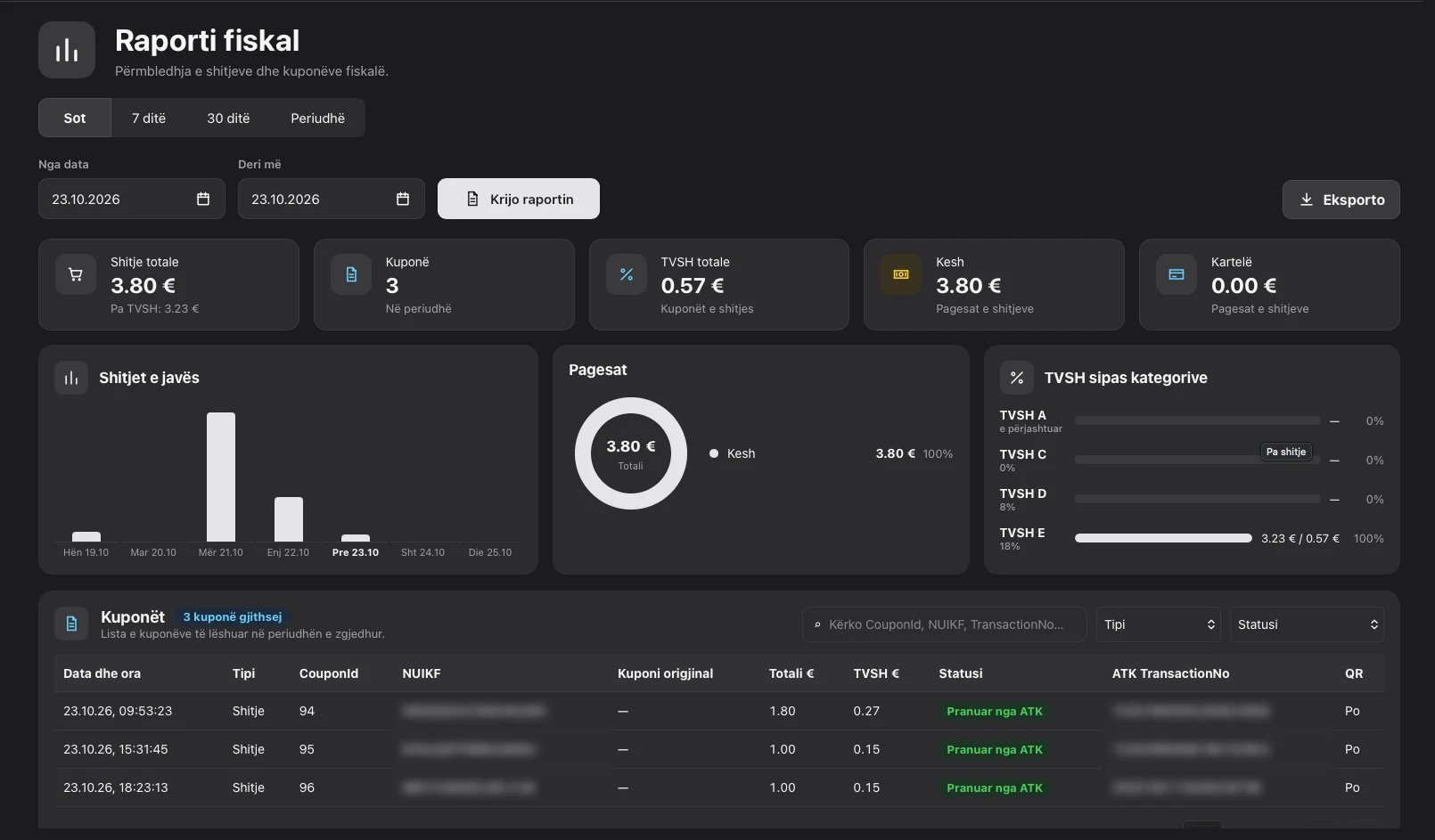
Task: Switch to the 7 ditë tab
Action: (149, 118)
